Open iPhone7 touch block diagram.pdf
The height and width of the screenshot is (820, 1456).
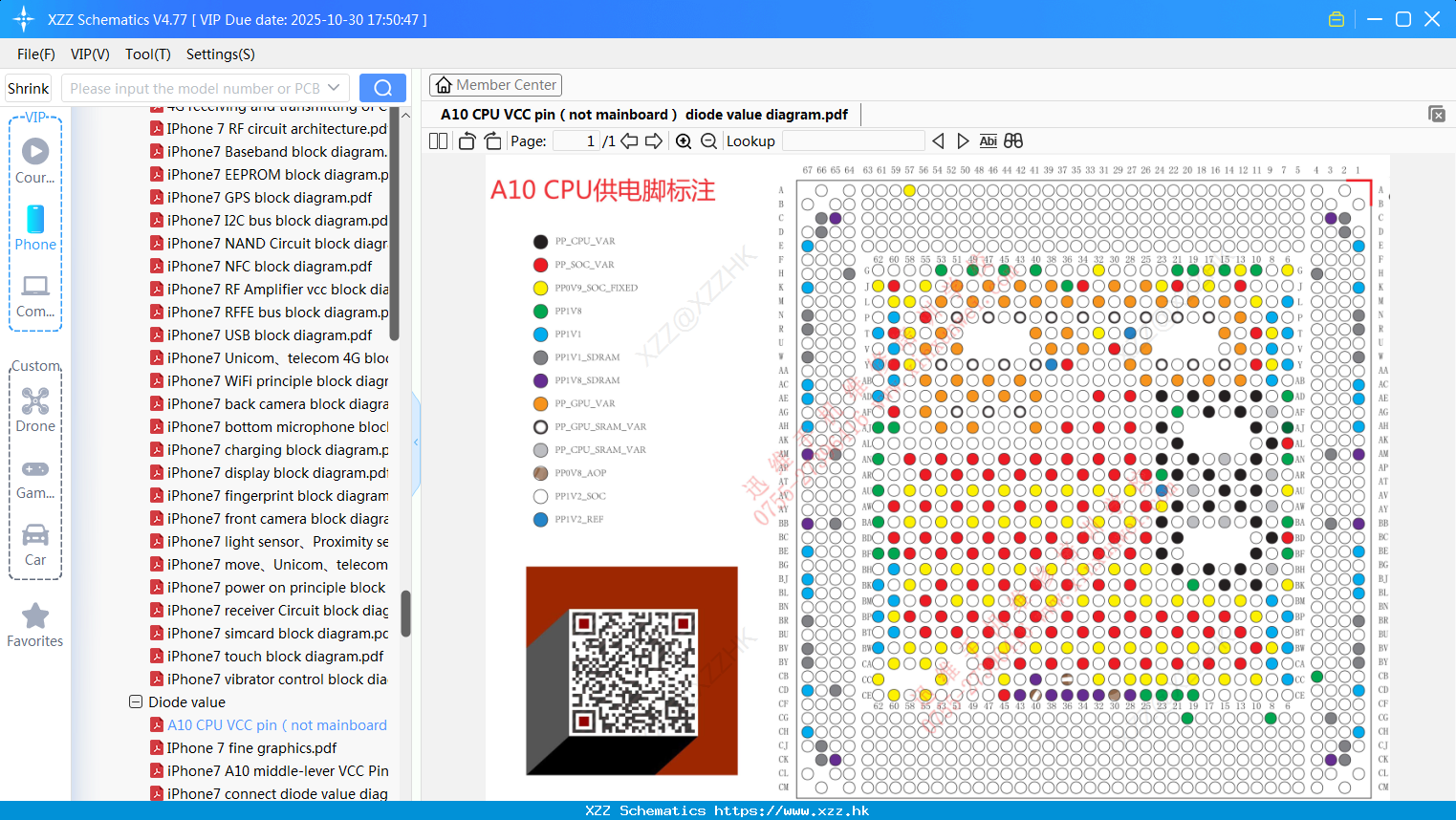click(275, 657)
